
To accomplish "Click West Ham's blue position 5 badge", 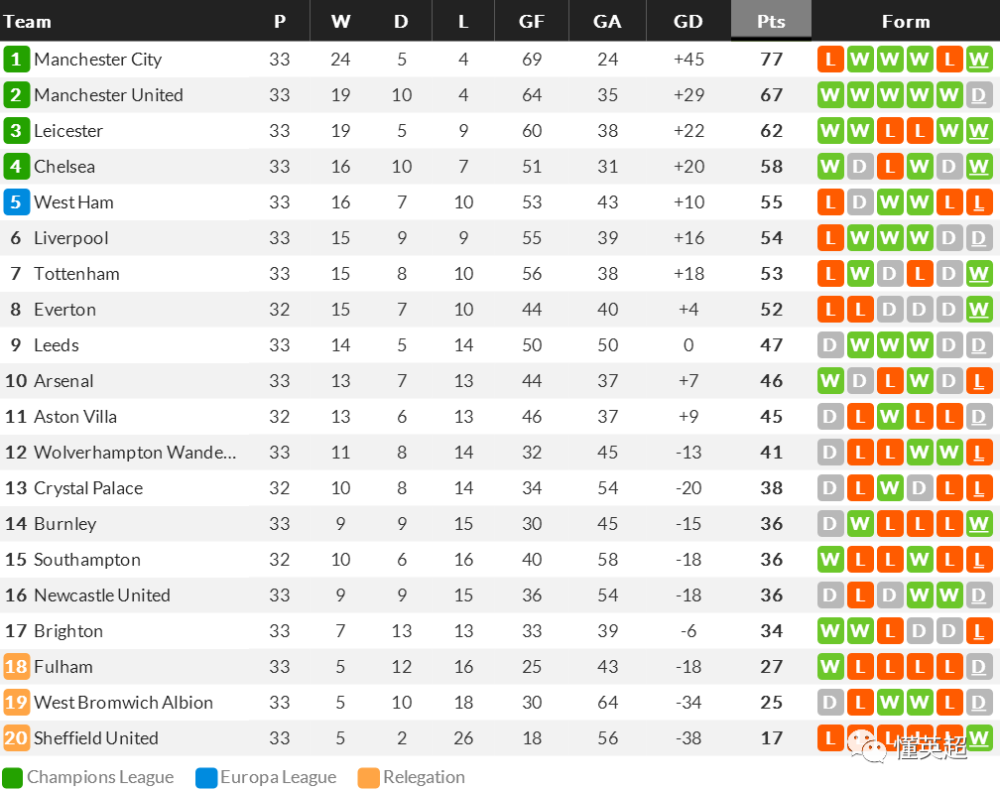I will 16,202.
